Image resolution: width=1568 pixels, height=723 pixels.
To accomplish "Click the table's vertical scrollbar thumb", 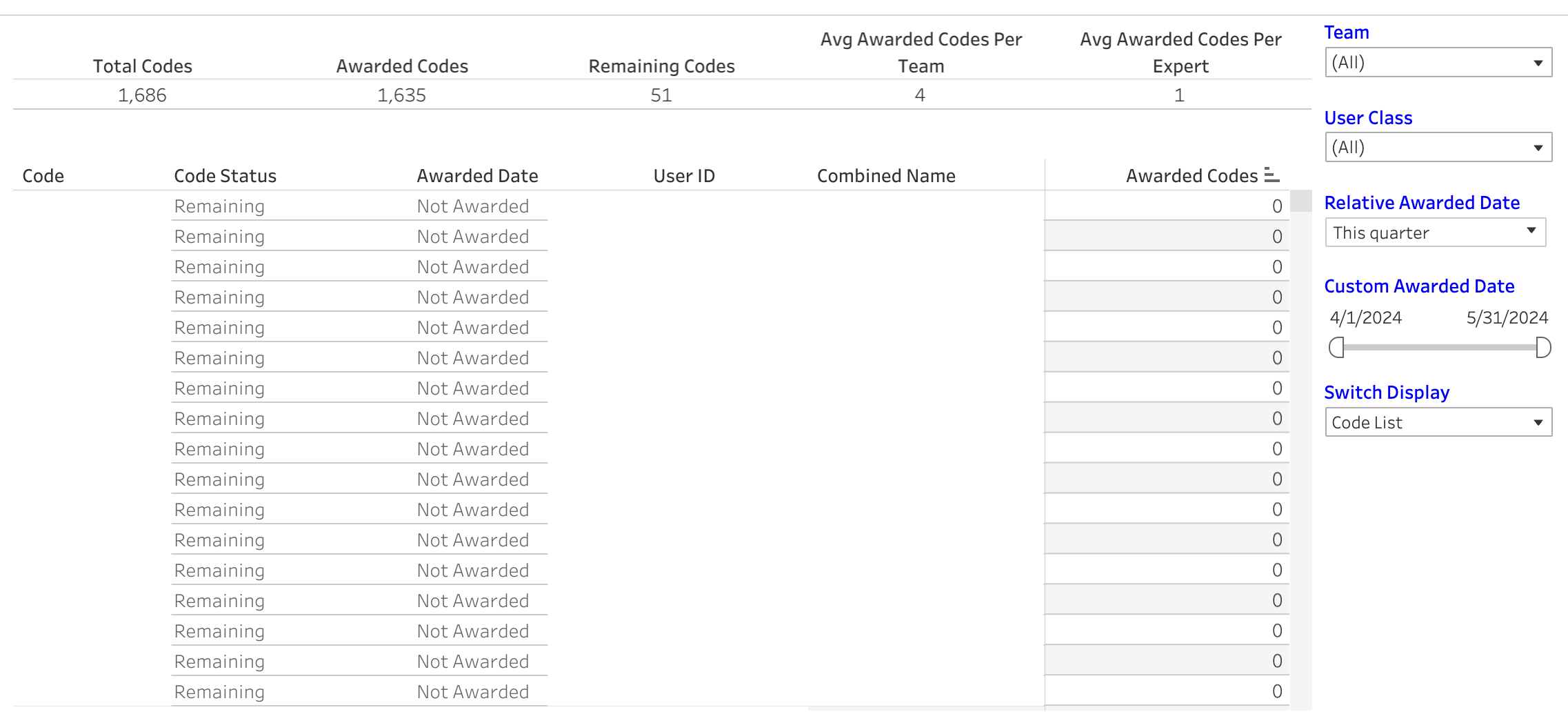I will coord(1300,201).
